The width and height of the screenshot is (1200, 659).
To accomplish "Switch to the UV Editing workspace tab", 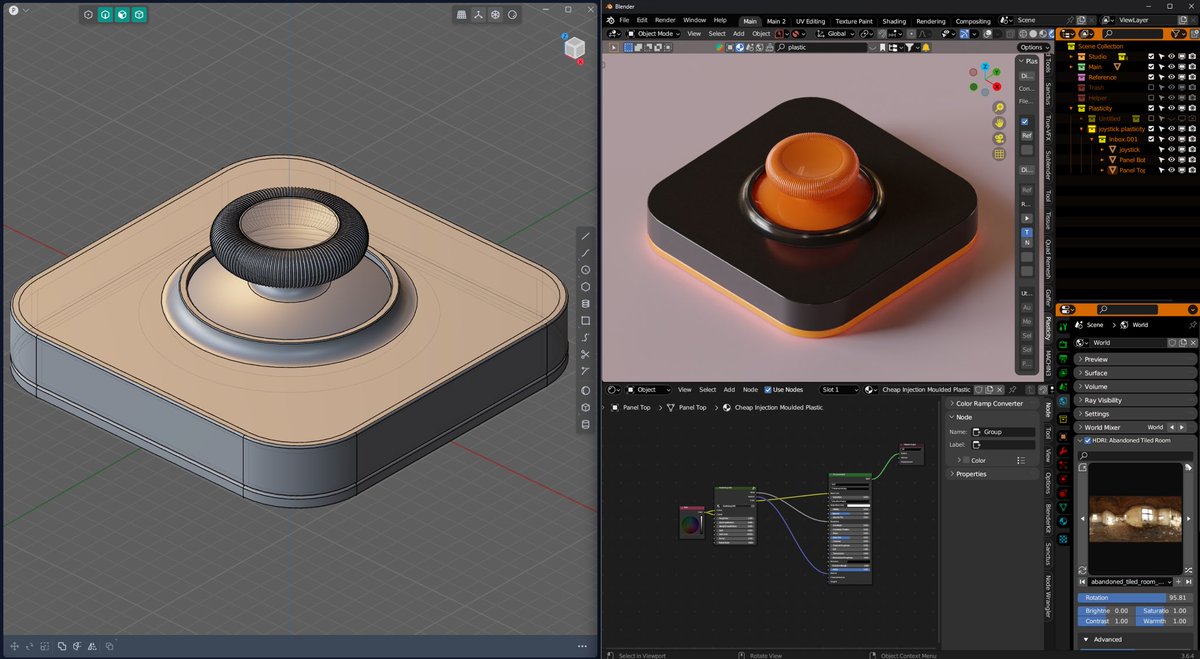I will [x=808, y=21].
